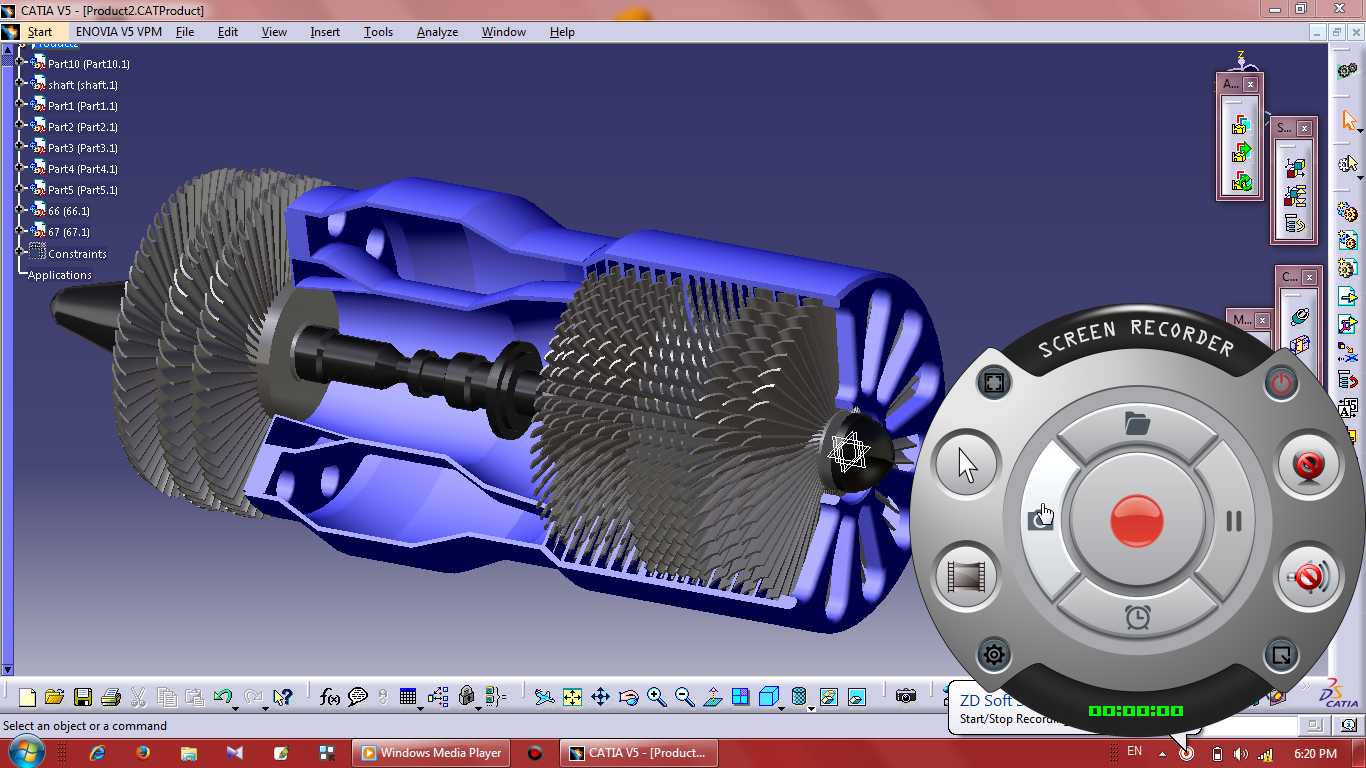Capture image with the CATIA camera icon
This screenshot has height=768, width=1366.
[x=906, y=697]
